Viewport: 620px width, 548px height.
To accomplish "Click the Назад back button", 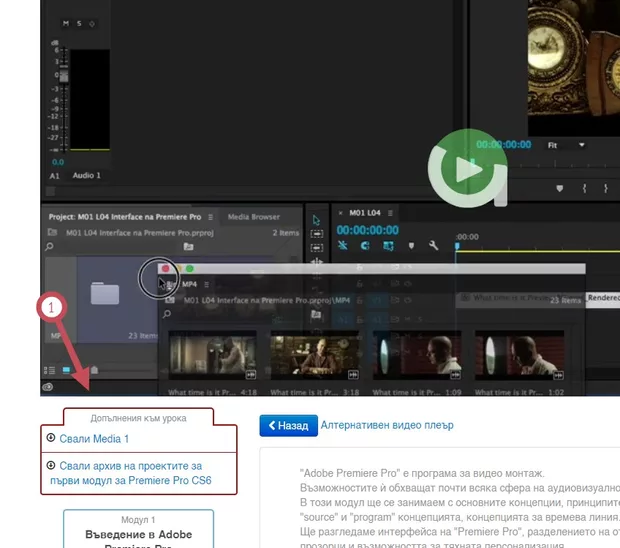I will [287, 426].
